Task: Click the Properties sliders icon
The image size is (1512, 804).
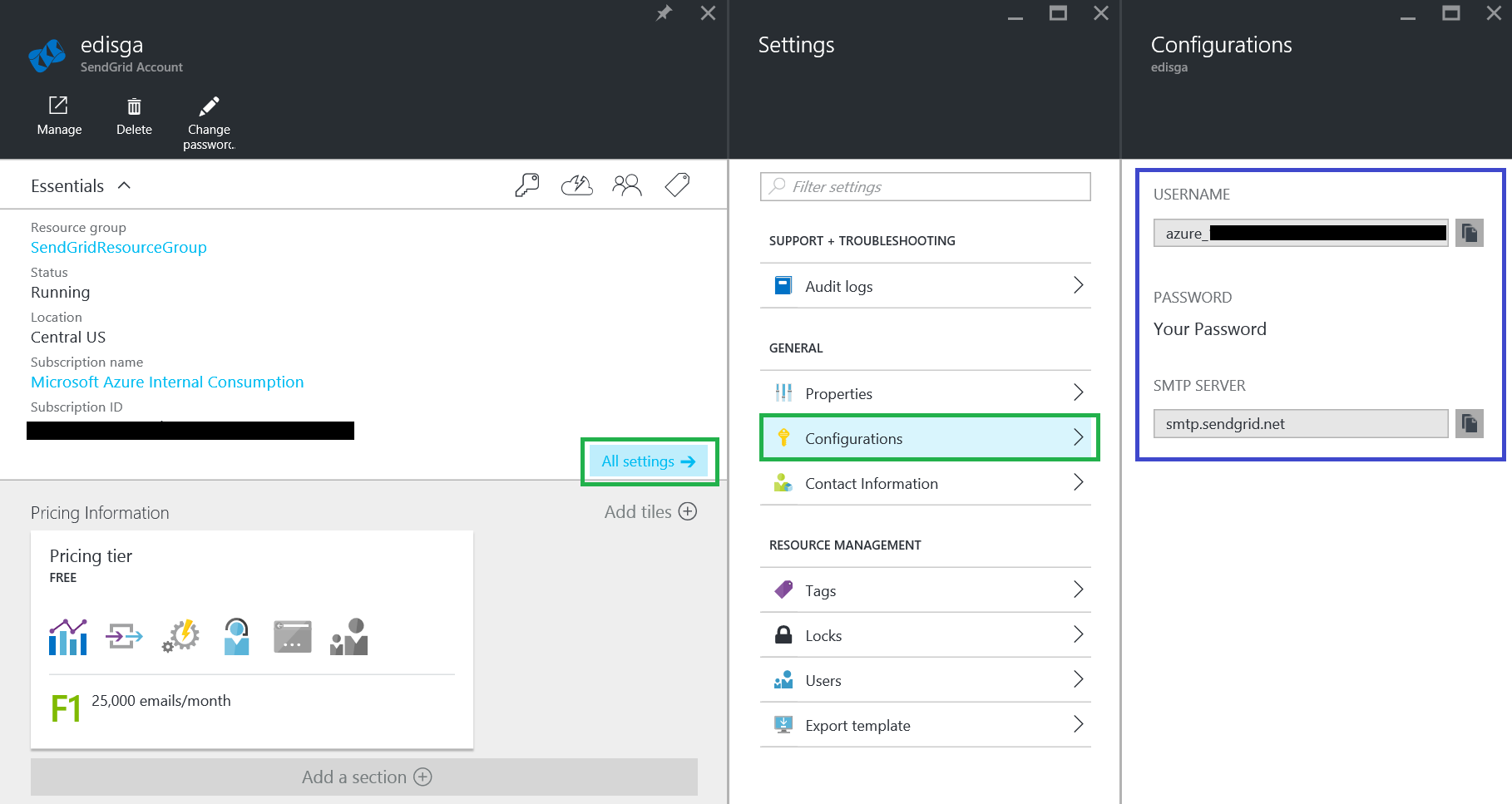Action: 783,392
